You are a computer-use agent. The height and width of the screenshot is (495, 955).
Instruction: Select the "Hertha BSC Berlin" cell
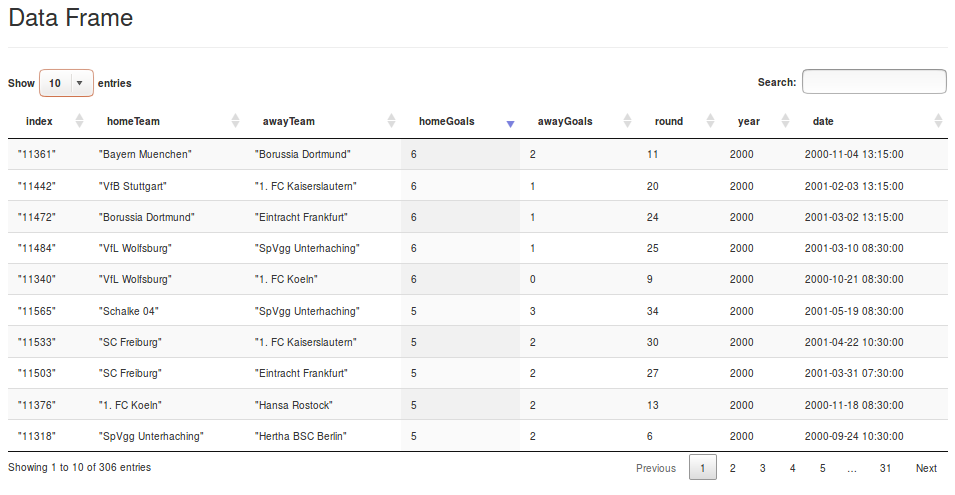(x=301, y=435)
